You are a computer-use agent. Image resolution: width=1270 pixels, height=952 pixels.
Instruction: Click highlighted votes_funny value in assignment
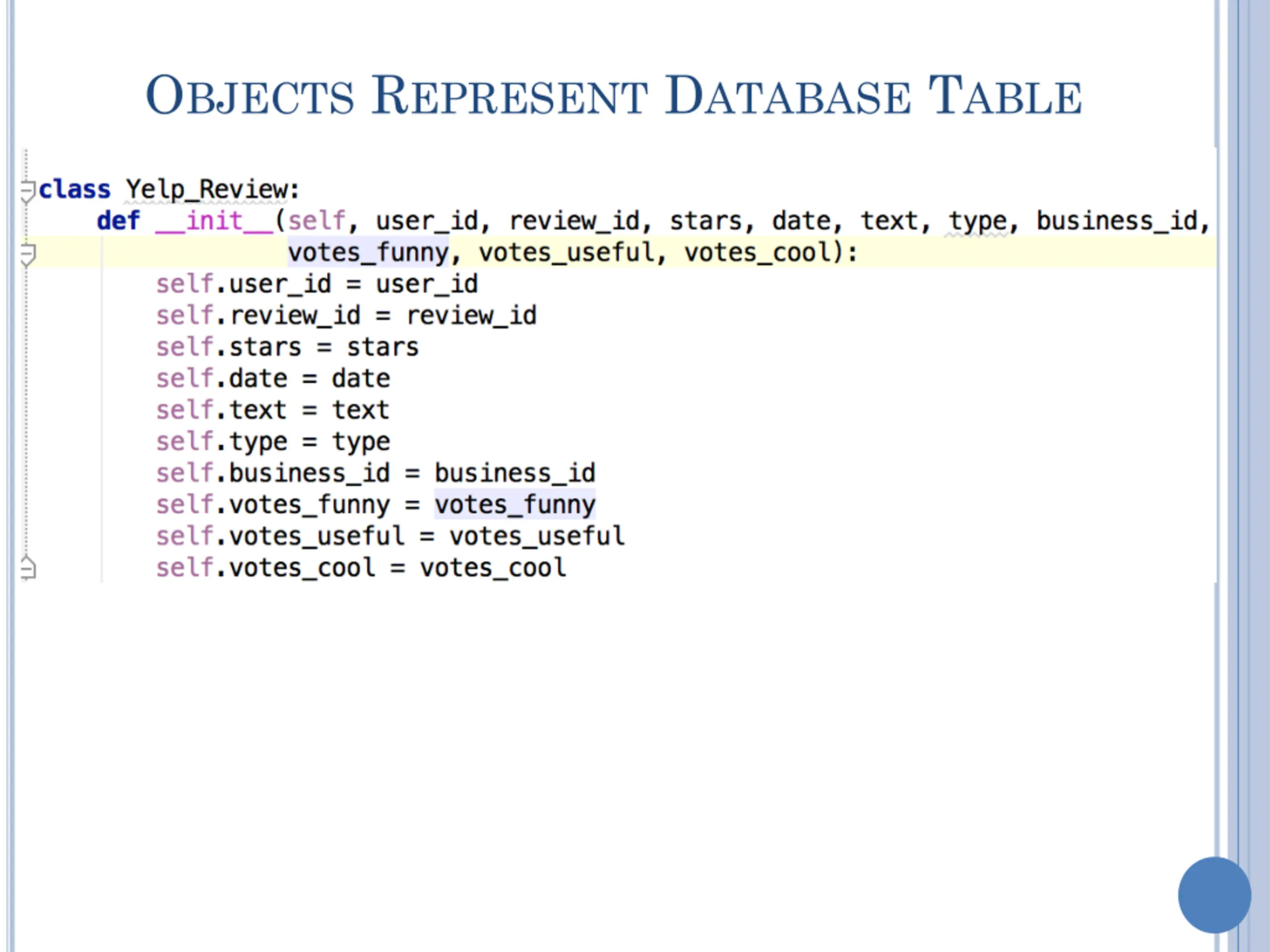point(514,505)
